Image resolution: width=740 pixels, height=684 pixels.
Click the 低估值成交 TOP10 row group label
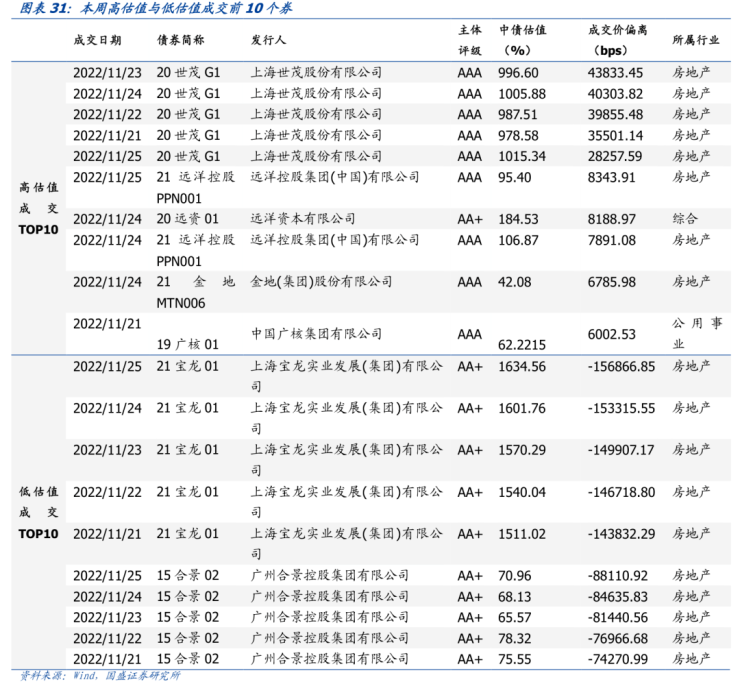39,513
